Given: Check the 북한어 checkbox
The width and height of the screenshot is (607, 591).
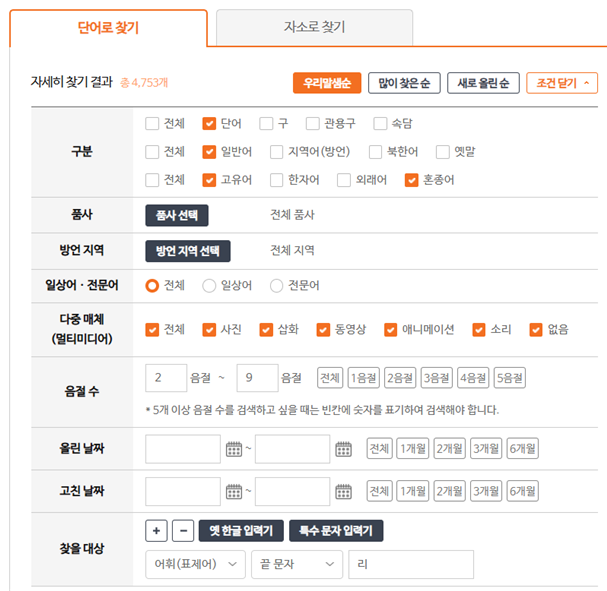Looking at the screenshot, I should click(376, 152).
